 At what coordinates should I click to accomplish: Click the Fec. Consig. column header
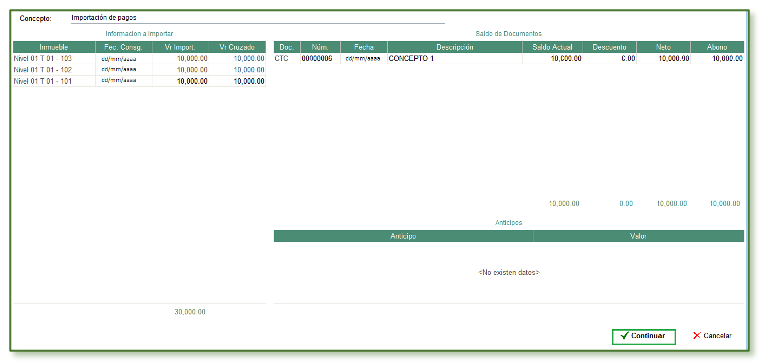click(124, 47)
